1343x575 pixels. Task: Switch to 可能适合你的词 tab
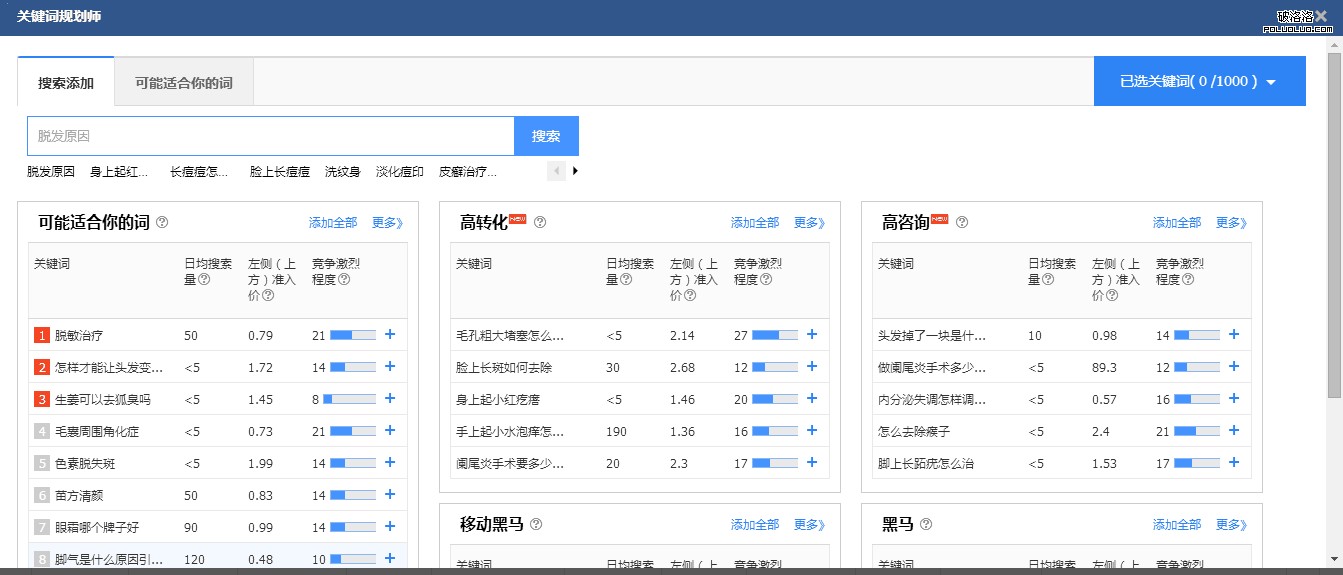click(x=184, y=82)
